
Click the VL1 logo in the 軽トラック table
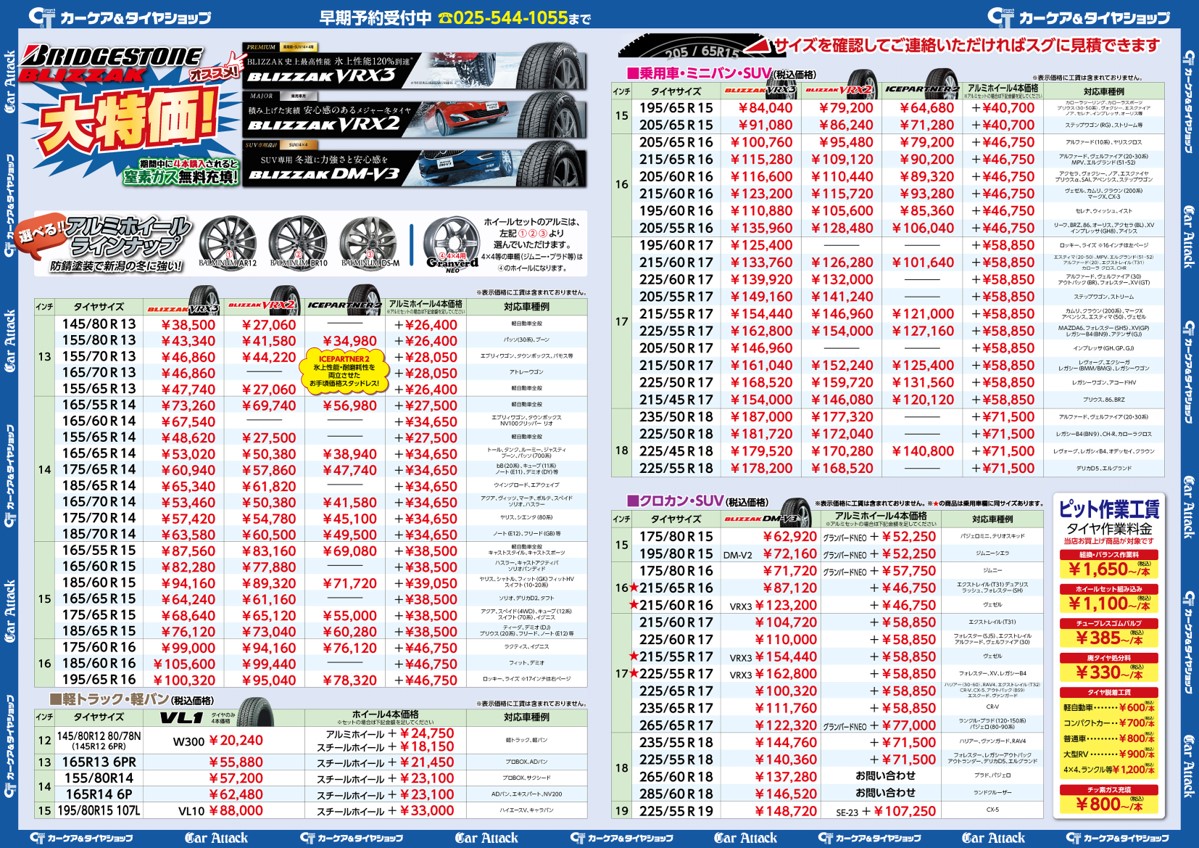pos(180,717)
